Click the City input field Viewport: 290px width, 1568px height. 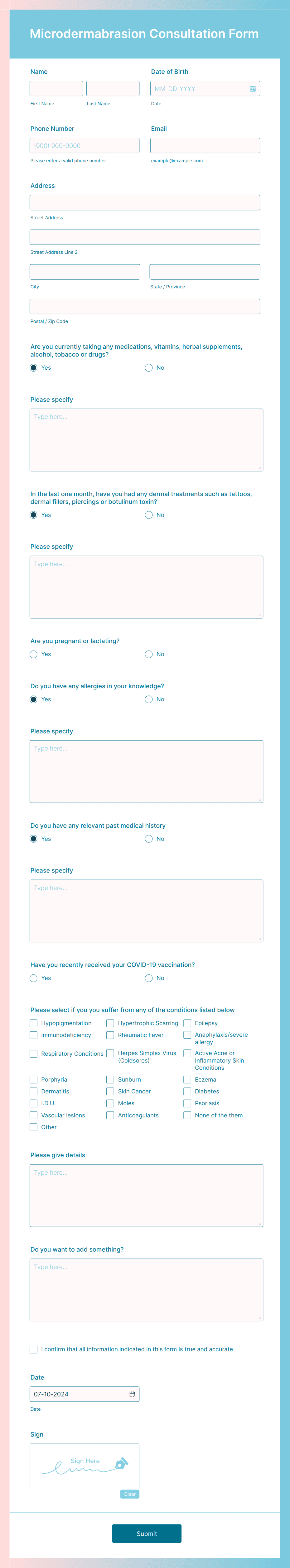coord(84,272)
